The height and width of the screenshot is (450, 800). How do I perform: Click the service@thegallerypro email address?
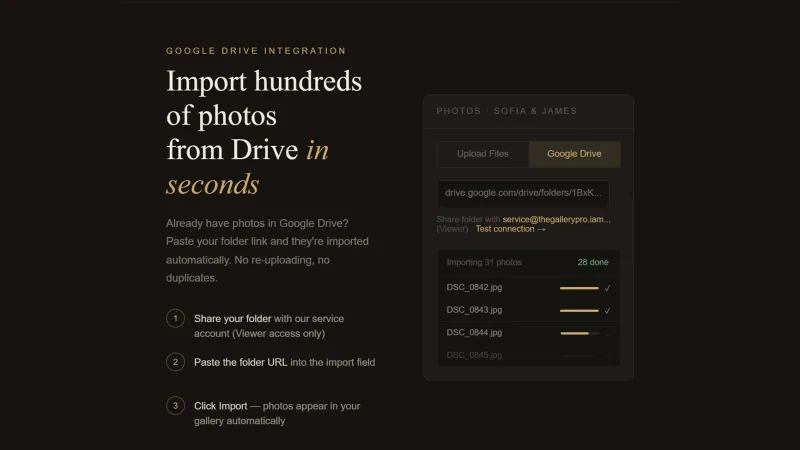click(556, 219)
